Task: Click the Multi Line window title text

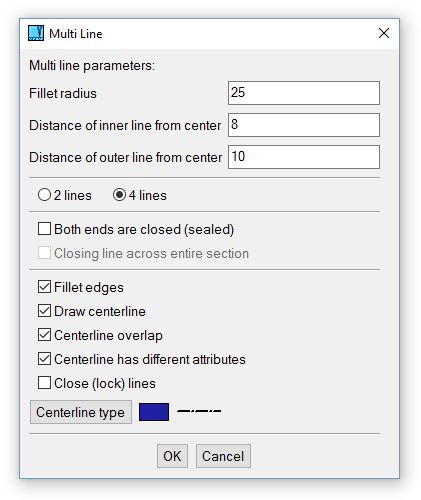Action: pos(76,34)
